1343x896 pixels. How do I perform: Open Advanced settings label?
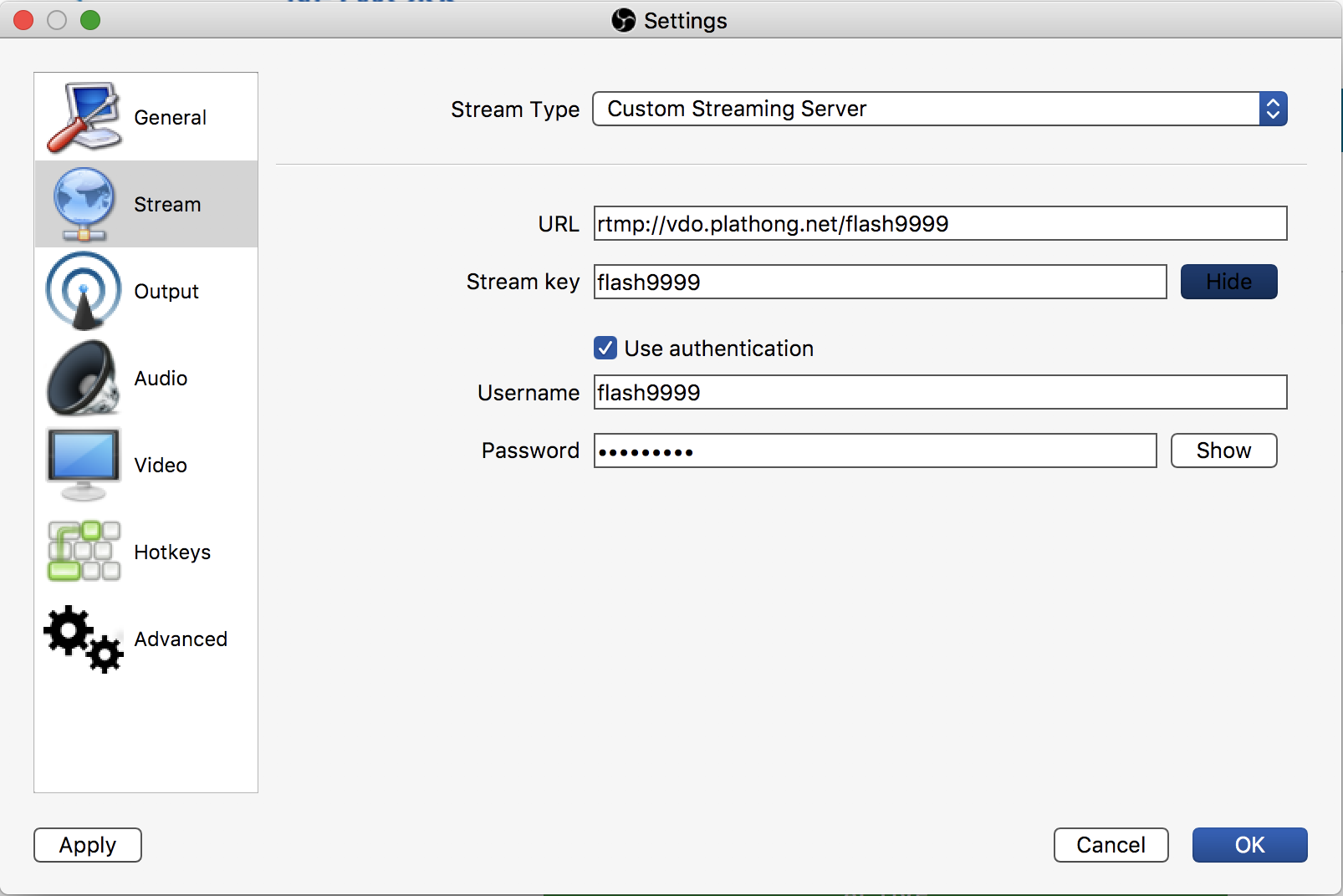181,639
